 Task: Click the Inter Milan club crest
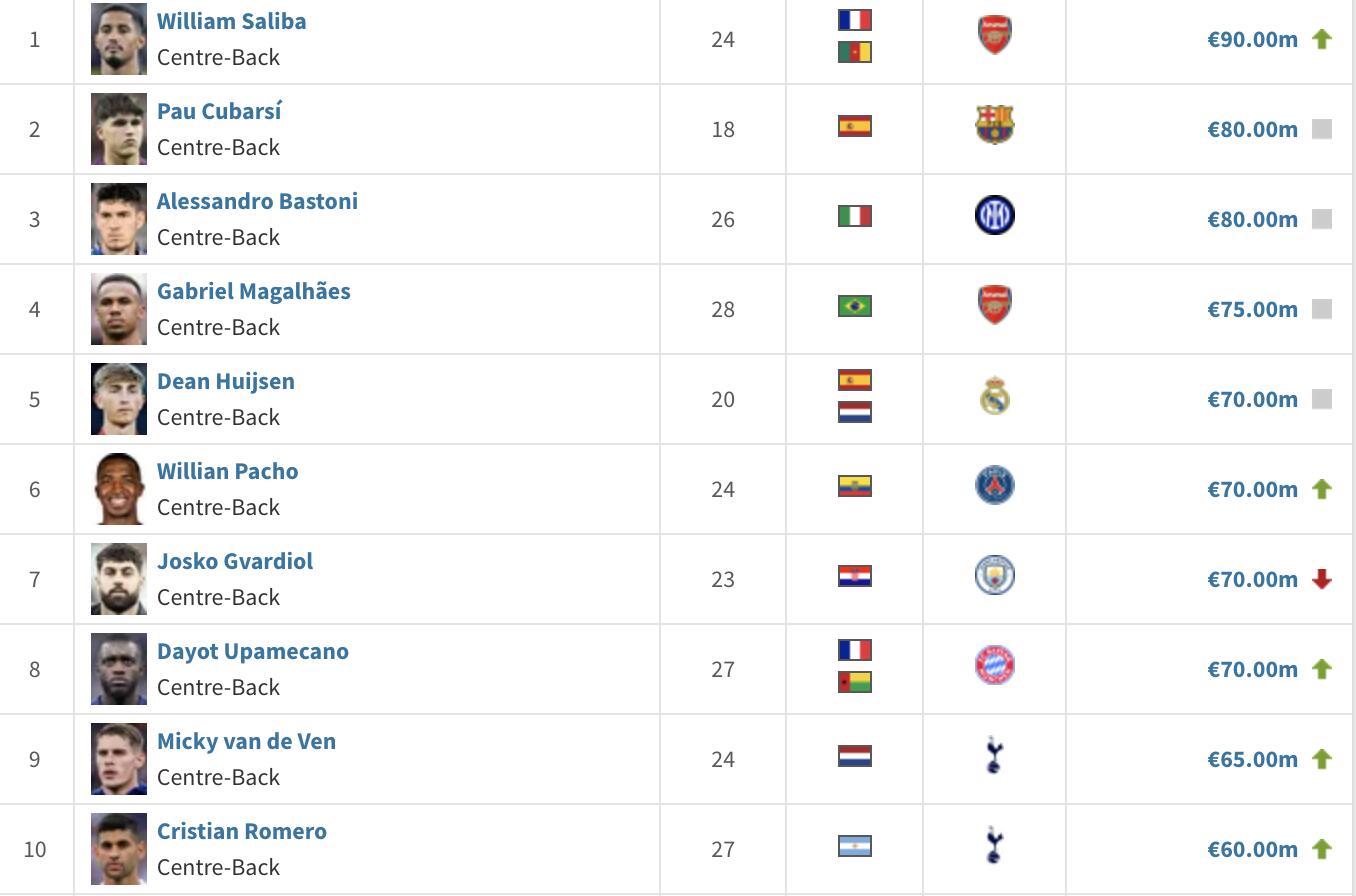pos(994,215)
